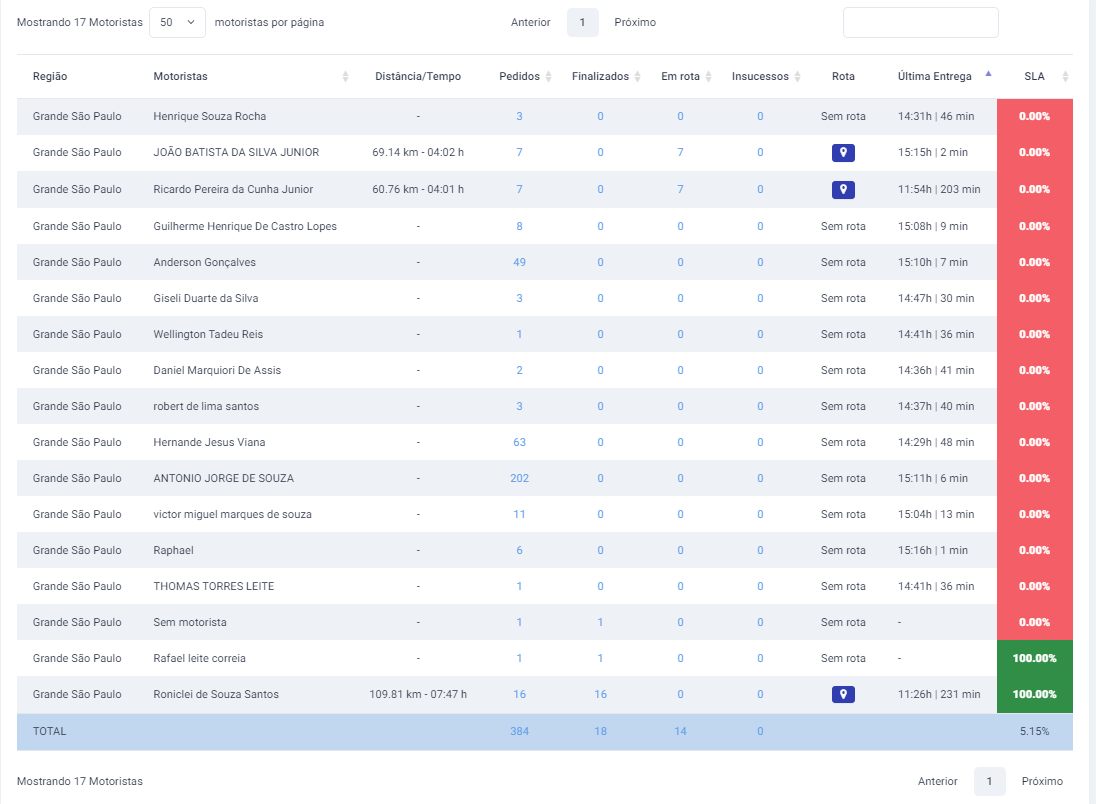Image resolution: width=1096 pixels, height=804 pixels.
Task: Open Finalizados count 1 for Rafael leite correia
Action: coord(600,659)
